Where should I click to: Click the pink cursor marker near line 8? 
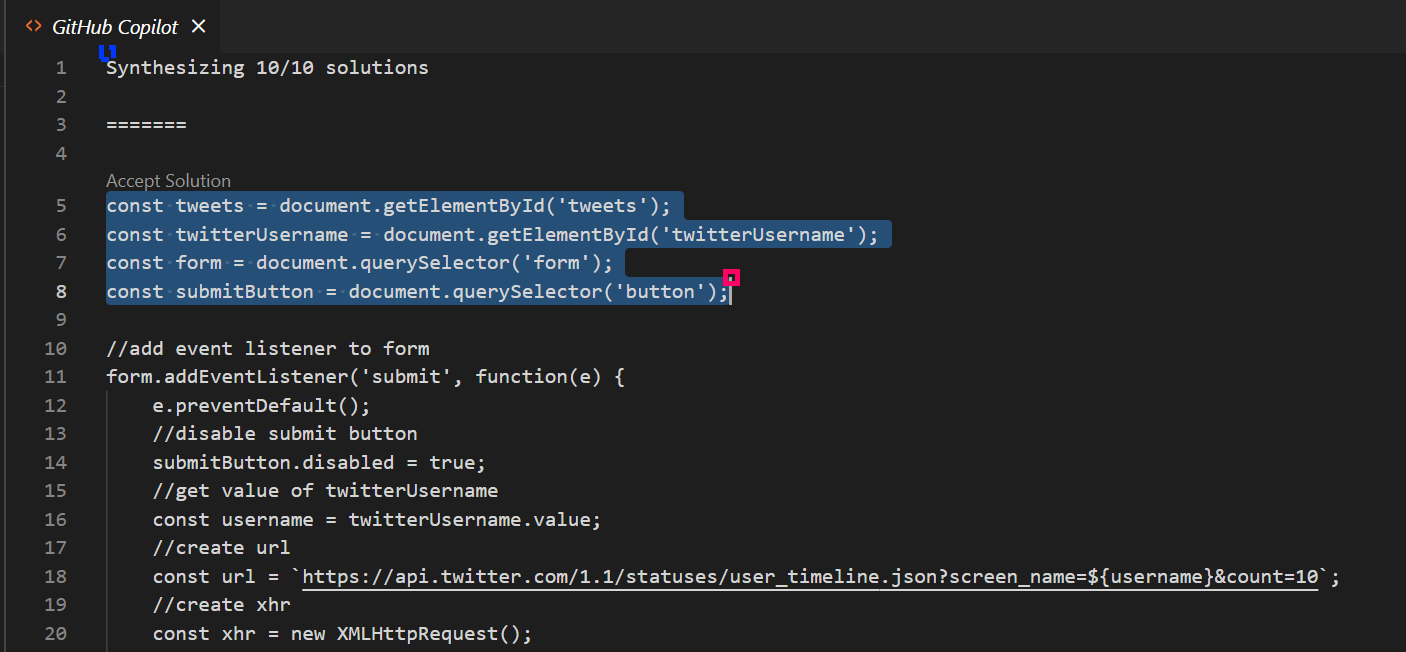pos(731,277)
